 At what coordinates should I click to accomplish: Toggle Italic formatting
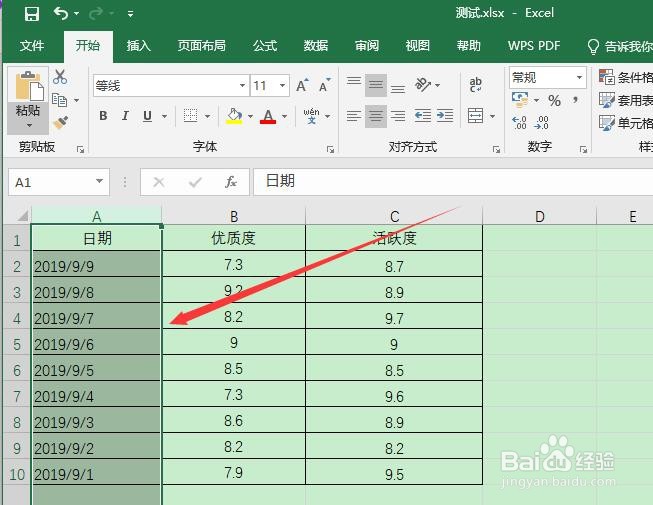pos(125,116)
